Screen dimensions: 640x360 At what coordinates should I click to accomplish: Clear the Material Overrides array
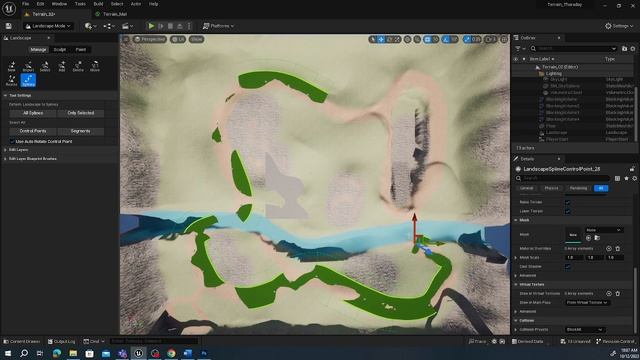618,248
